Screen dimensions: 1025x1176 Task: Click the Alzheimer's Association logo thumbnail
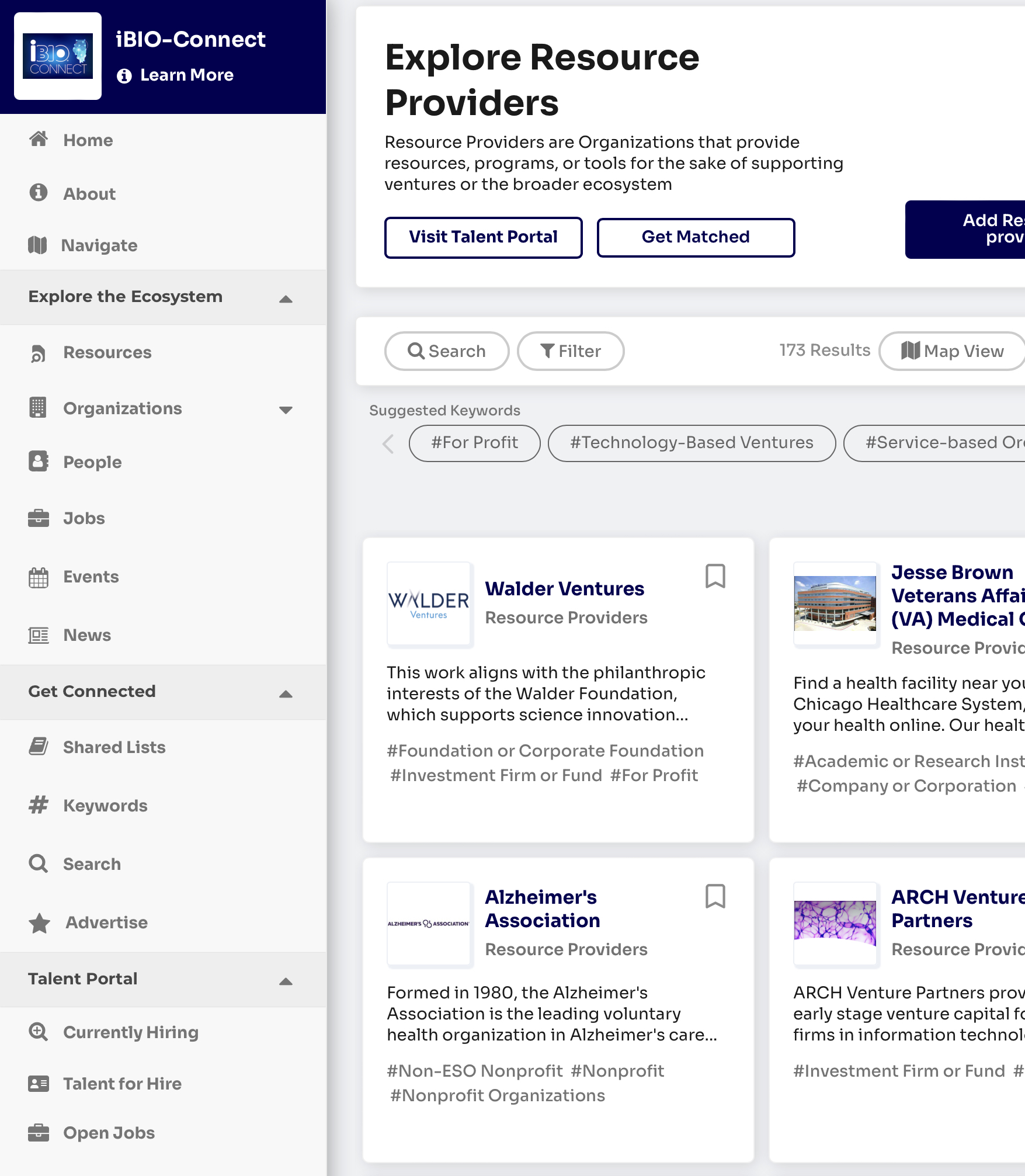click(429, 924)
